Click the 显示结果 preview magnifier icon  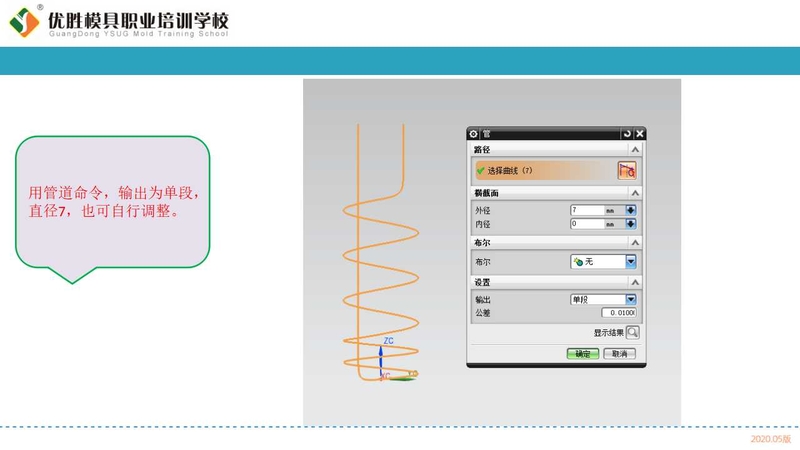coord(633,333)
